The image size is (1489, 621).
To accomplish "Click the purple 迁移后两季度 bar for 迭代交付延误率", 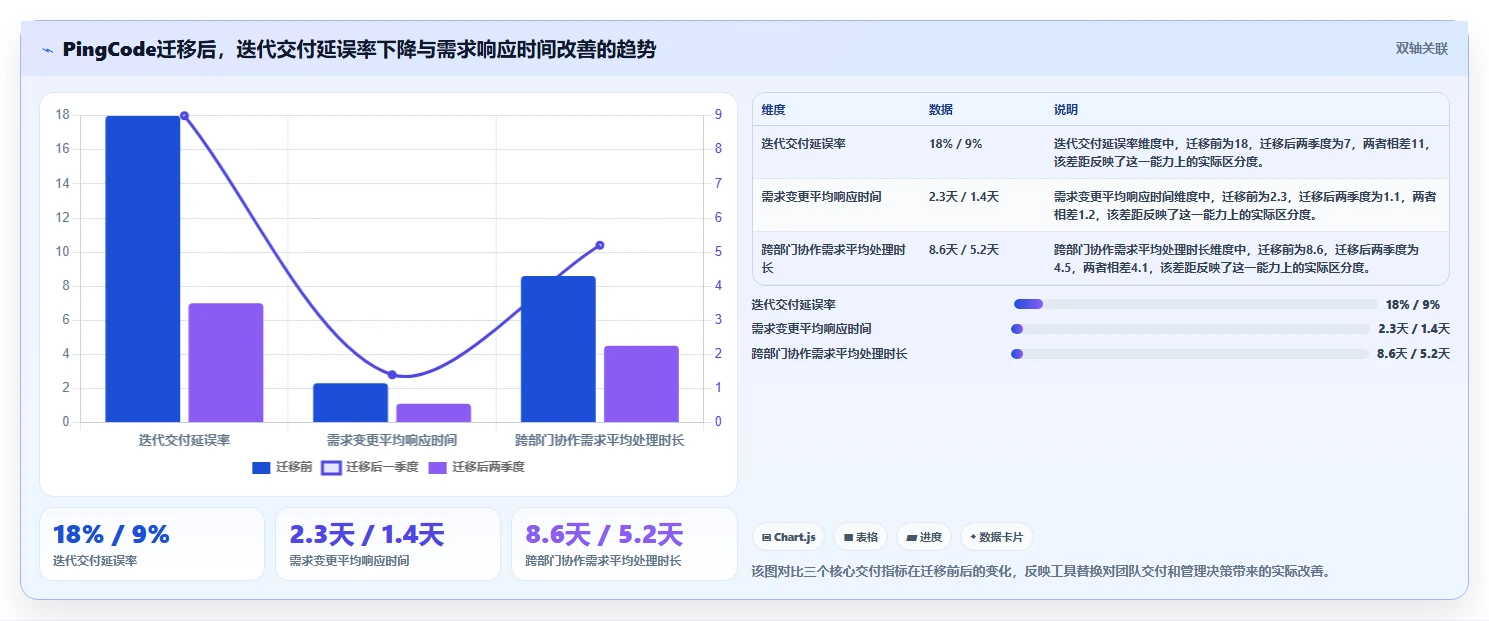I will [226, 362].
